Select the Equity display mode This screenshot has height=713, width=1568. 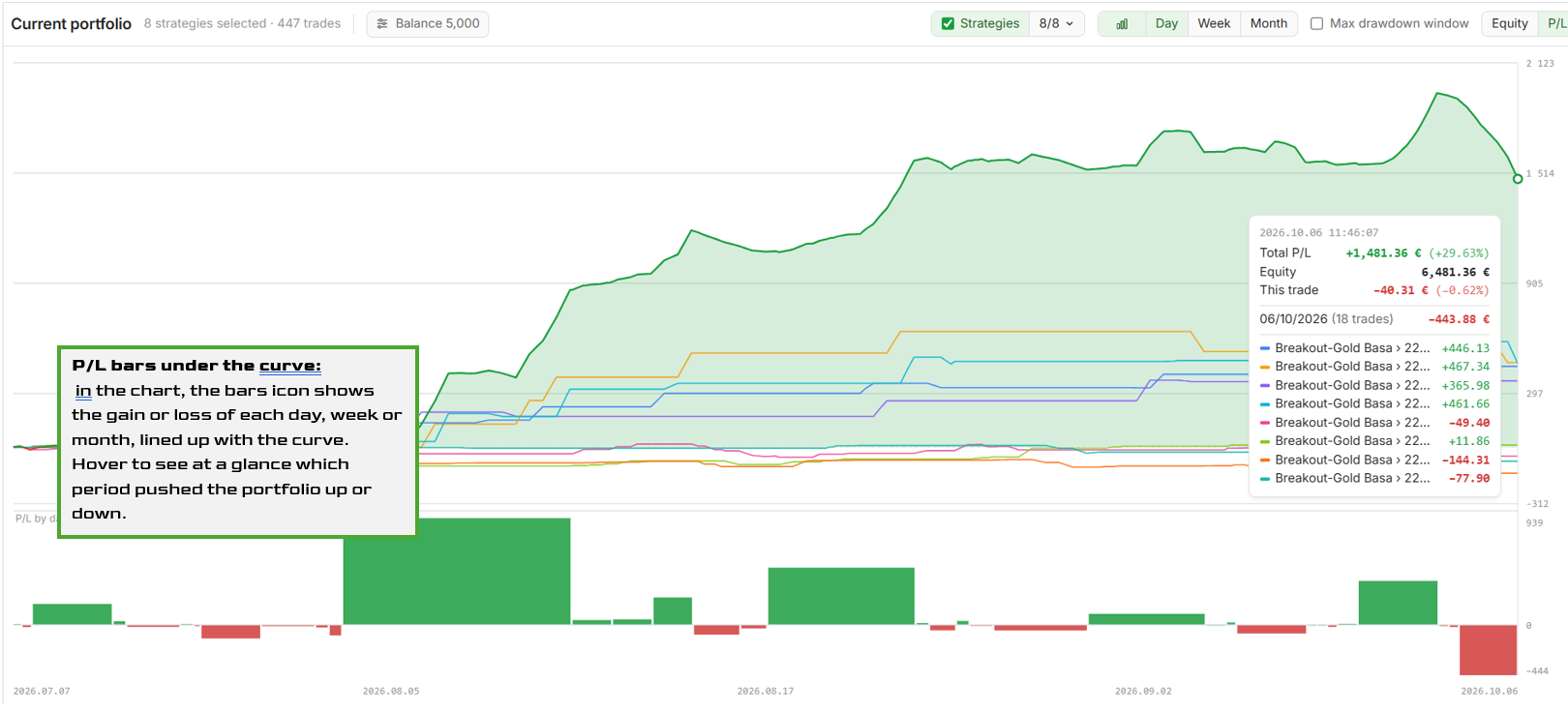coord(1509,23)
